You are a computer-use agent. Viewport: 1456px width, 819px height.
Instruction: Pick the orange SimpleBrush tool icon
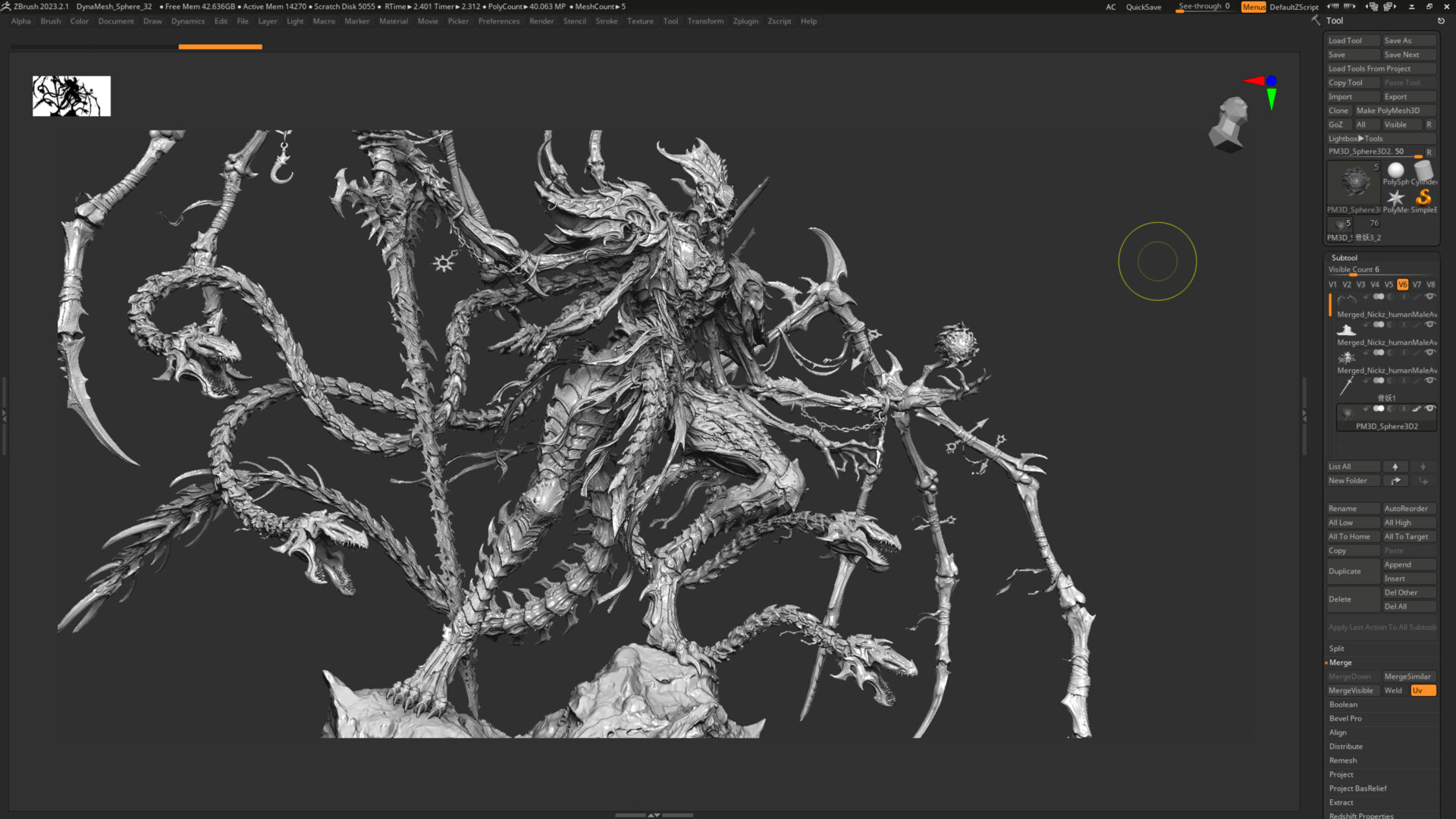(1424, 198)
